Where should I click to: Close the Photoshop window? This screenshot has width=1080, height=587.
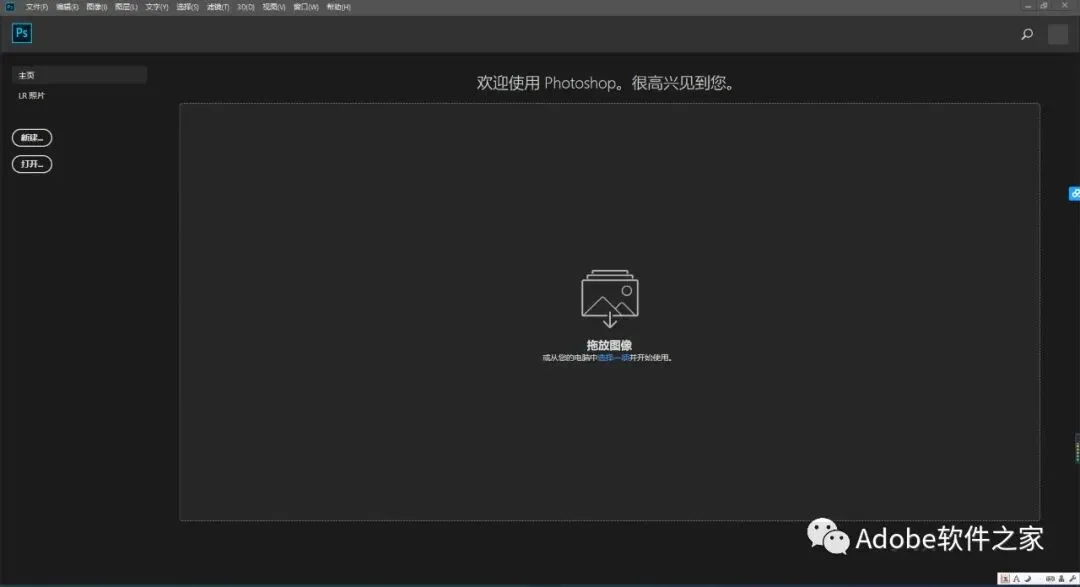pyautogui.click(x=1064, y=6)
